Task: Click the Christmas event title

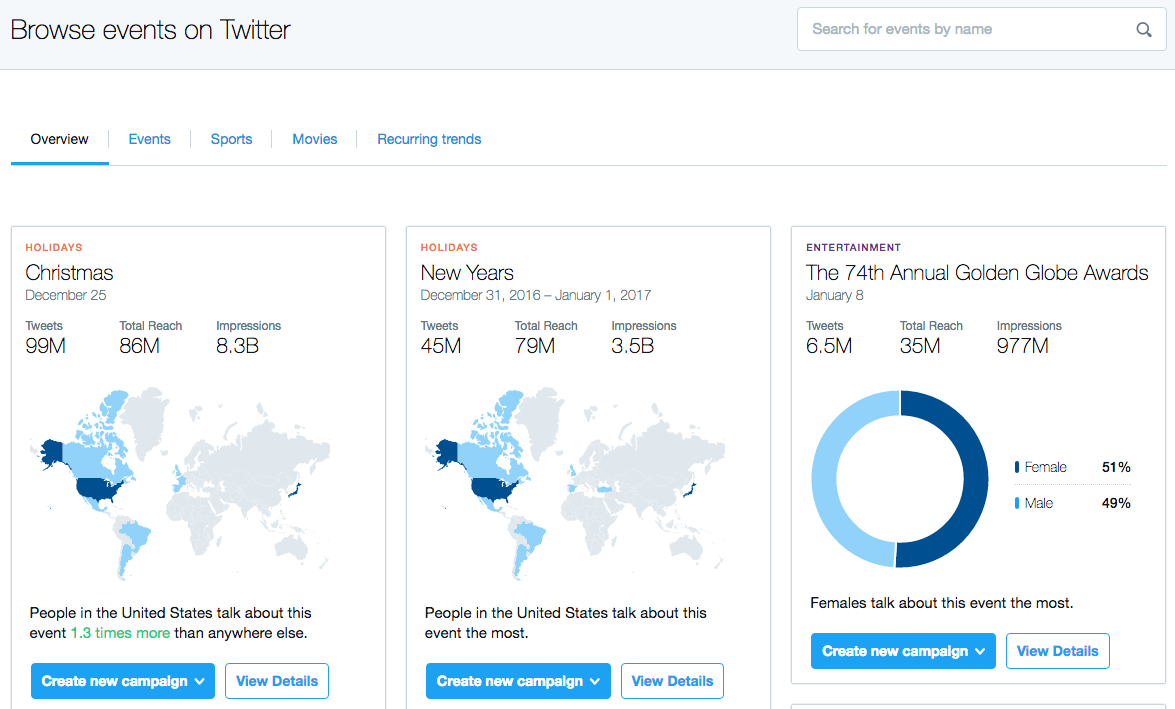Action: 69,273
